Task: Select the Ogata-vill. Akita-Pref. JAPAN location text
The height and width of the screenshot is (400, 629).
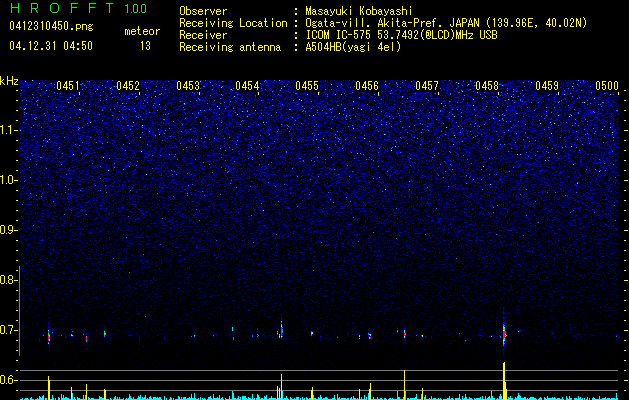Action: 446,23
